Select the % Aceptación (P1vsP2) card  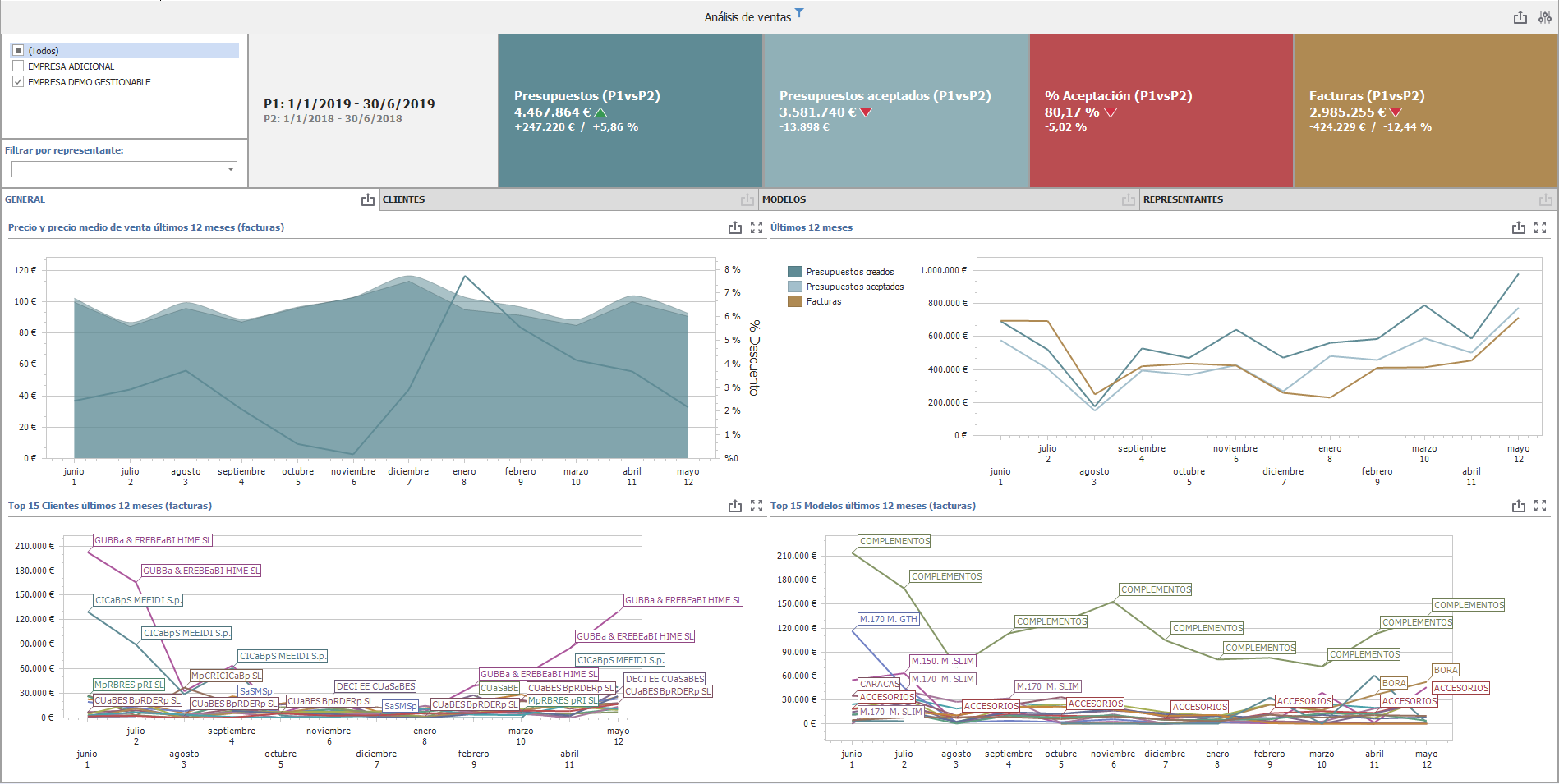click(1161, 111)
